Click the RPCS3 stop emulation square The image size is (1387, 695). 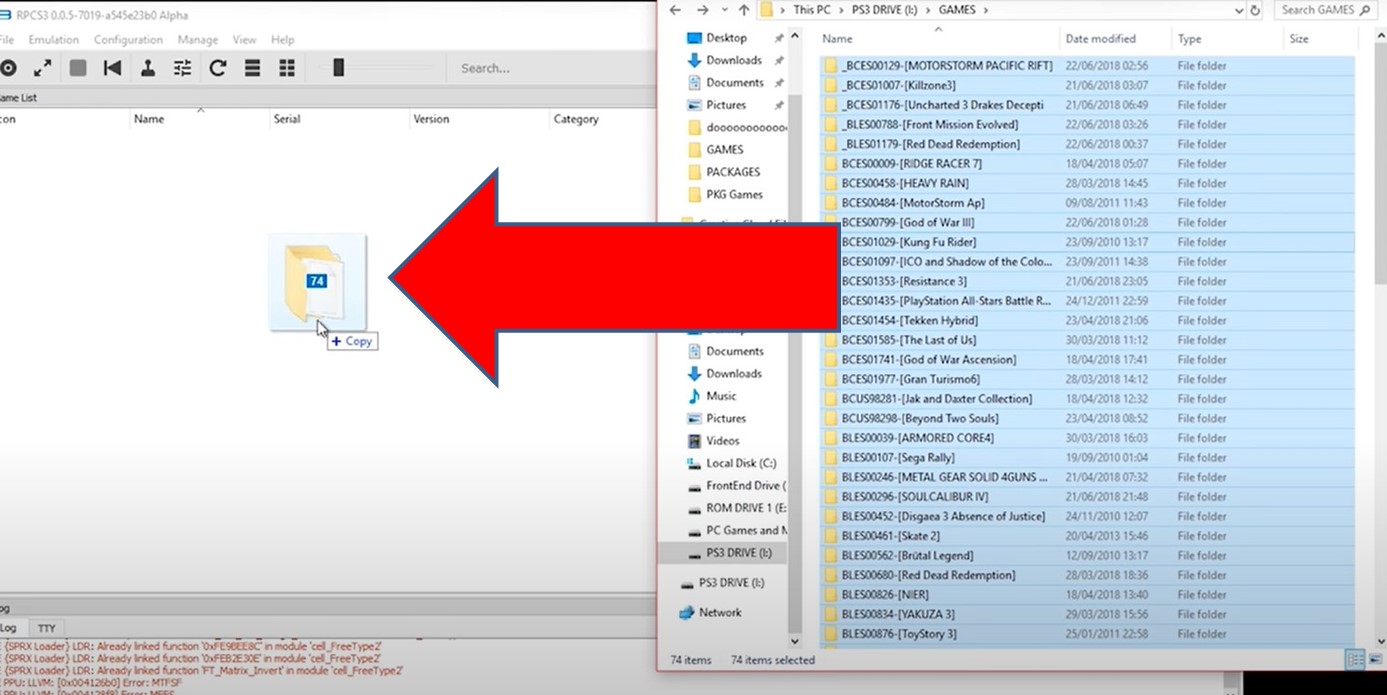[78, 68]
